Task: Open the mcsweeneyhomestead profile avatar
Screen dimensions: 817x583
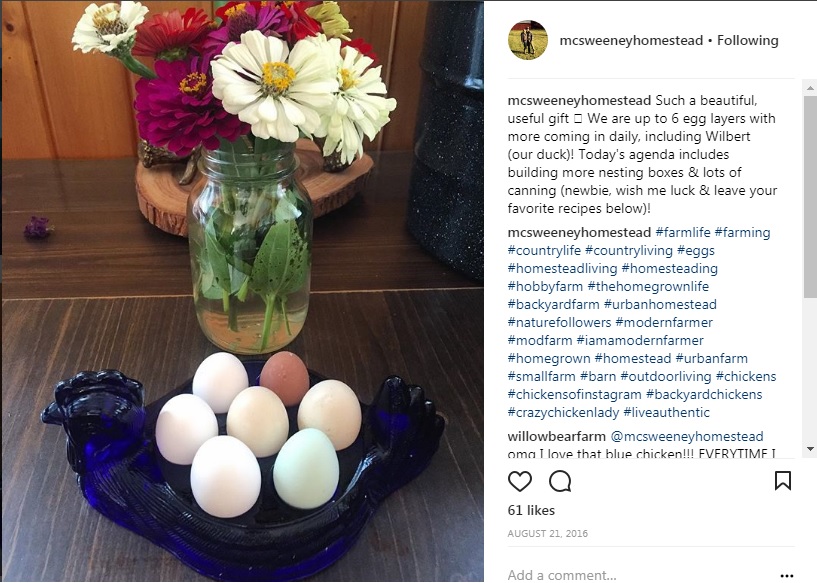Action: (528, 40)
